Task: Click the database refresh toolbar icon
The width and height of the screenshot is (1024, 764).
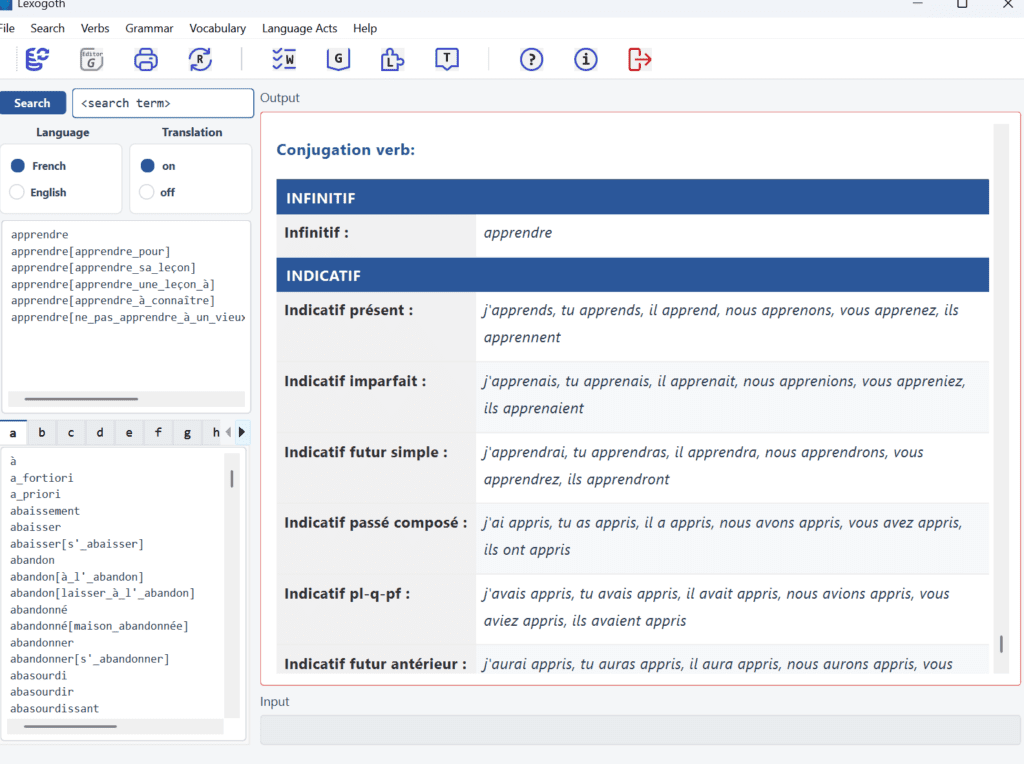Action: (x=37, y=59)
